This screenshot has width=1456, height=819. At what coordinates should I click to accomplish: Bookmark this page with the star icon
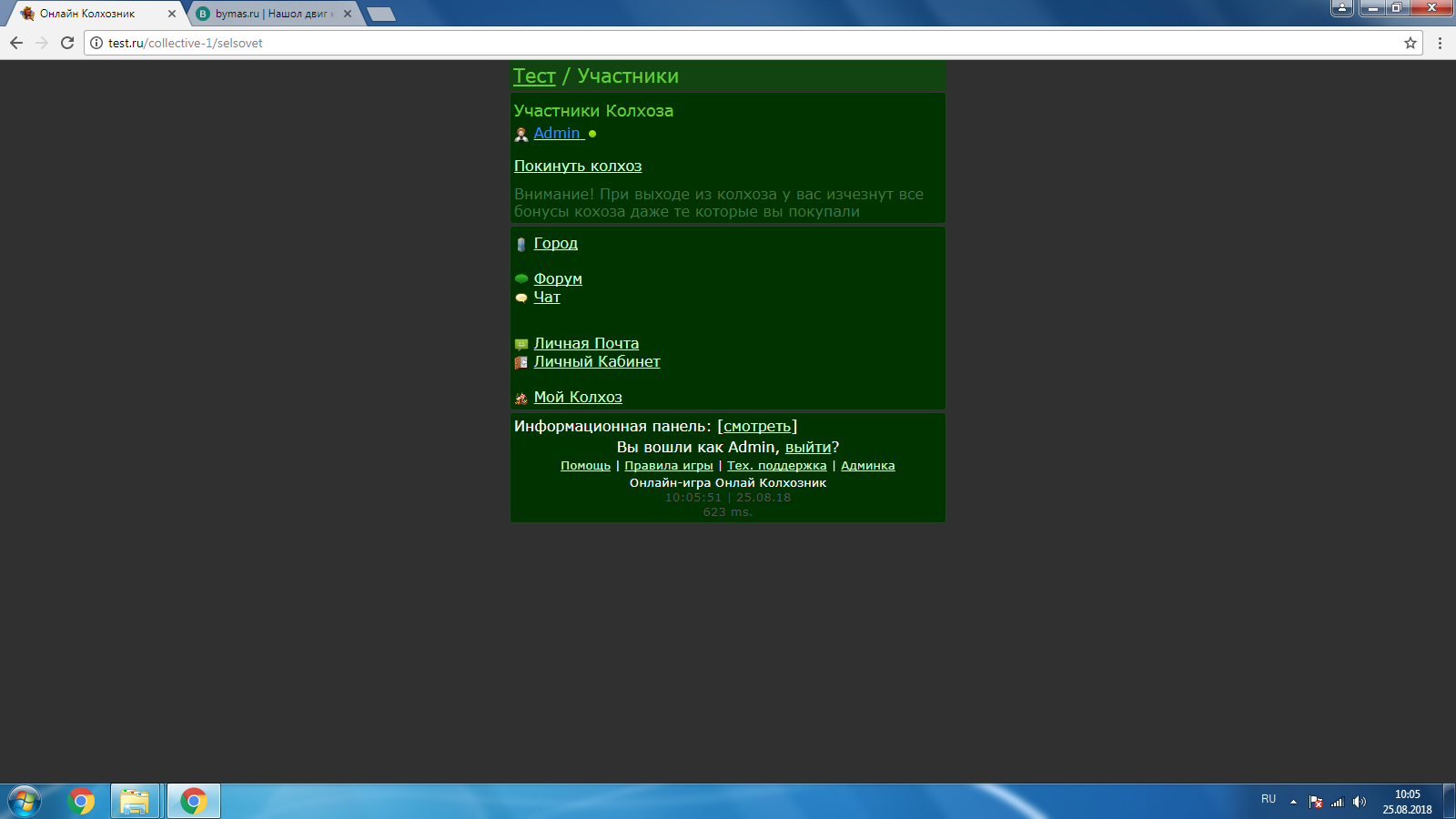tap(1410, 43)
